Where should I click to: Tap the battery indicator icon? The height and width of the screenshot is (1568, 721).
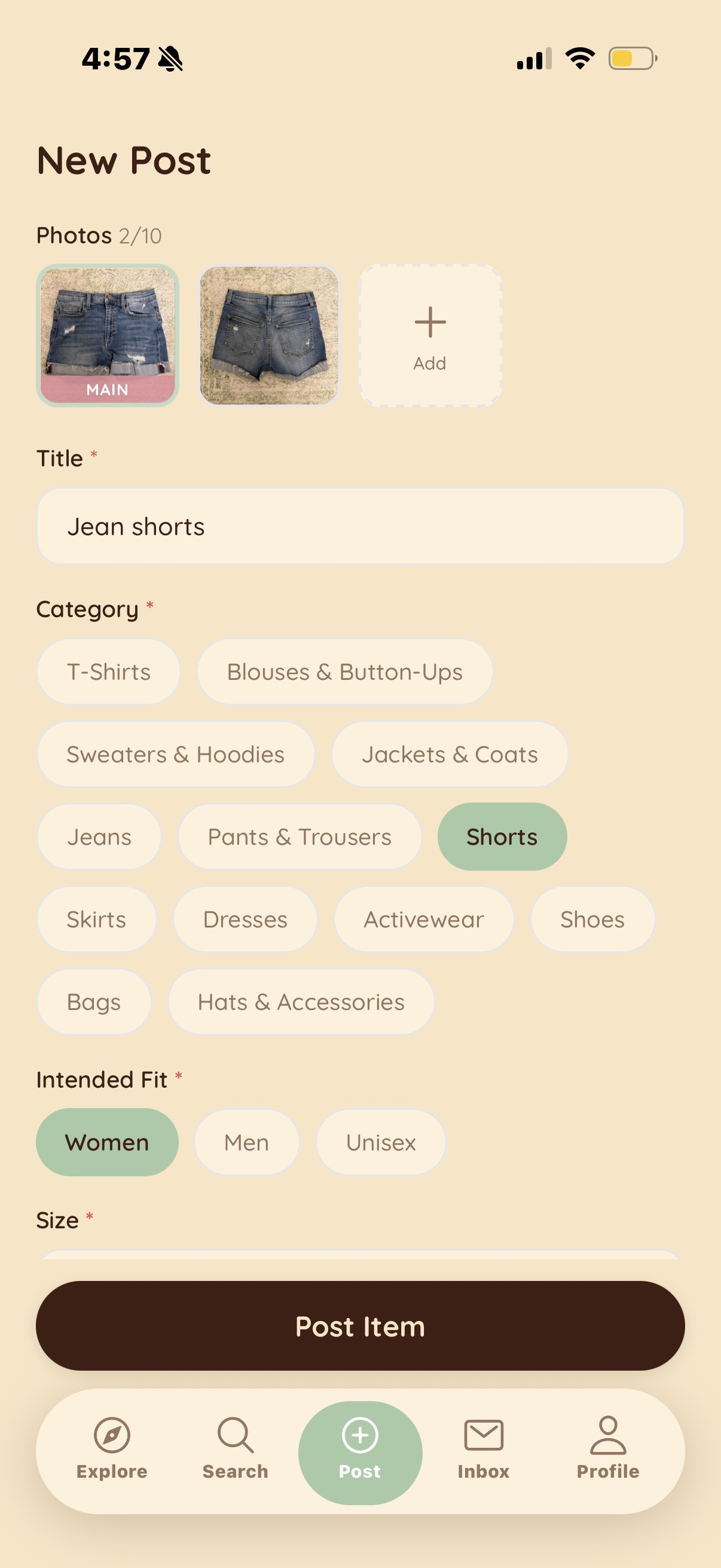pyautogui.click(x=632, y=59)
